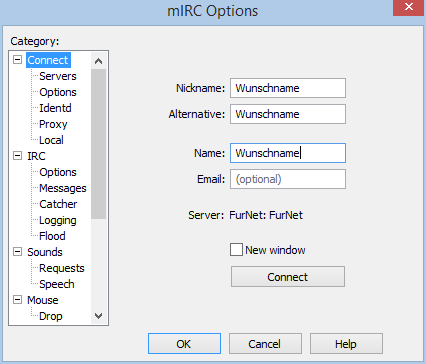The image size is (426, 364).
Task: Click the FurNet: FurNet server text
Action: (x=266, y=215)
